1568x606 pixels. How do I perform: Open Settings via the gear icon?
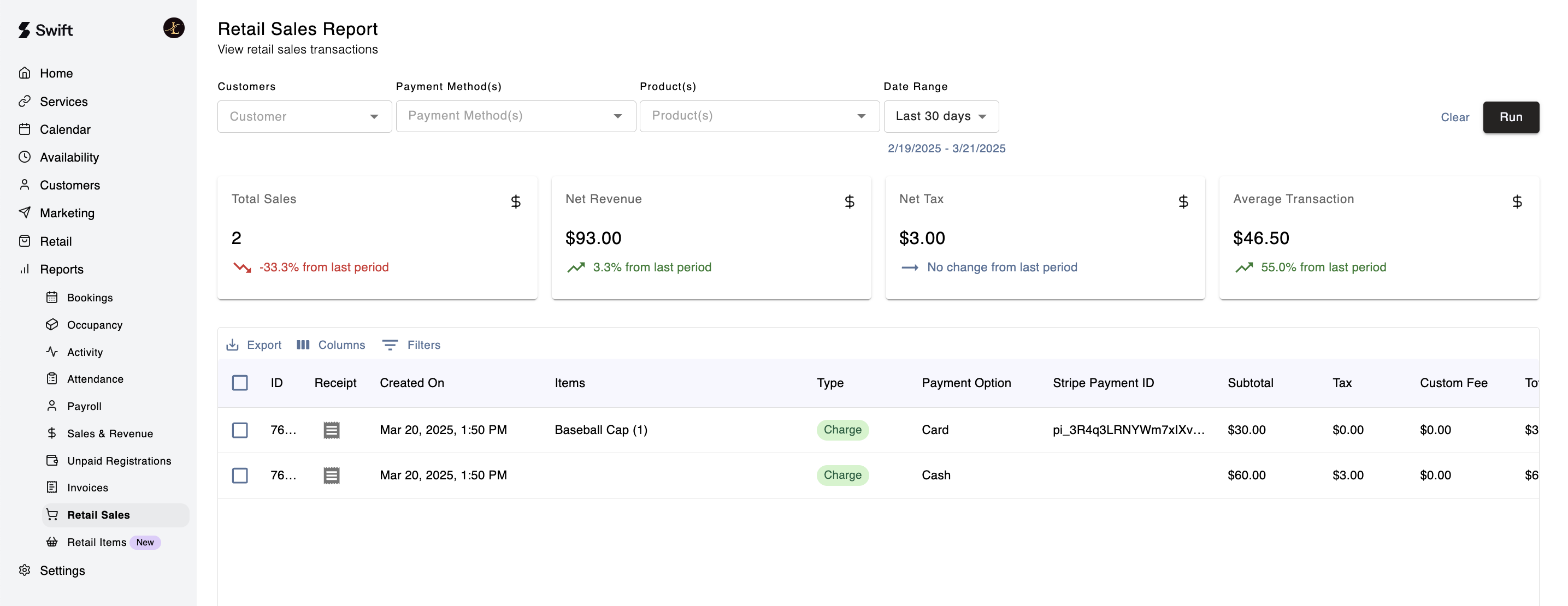25,570
